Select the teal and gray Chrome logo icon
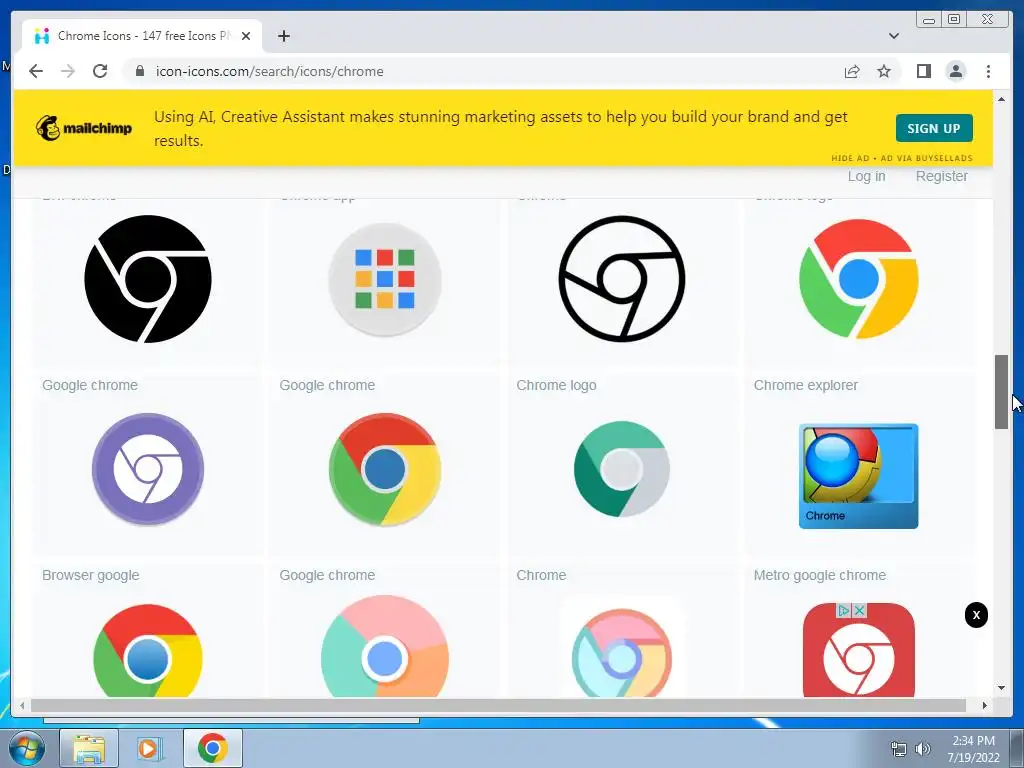1024x768 pixels. [622, 469]
